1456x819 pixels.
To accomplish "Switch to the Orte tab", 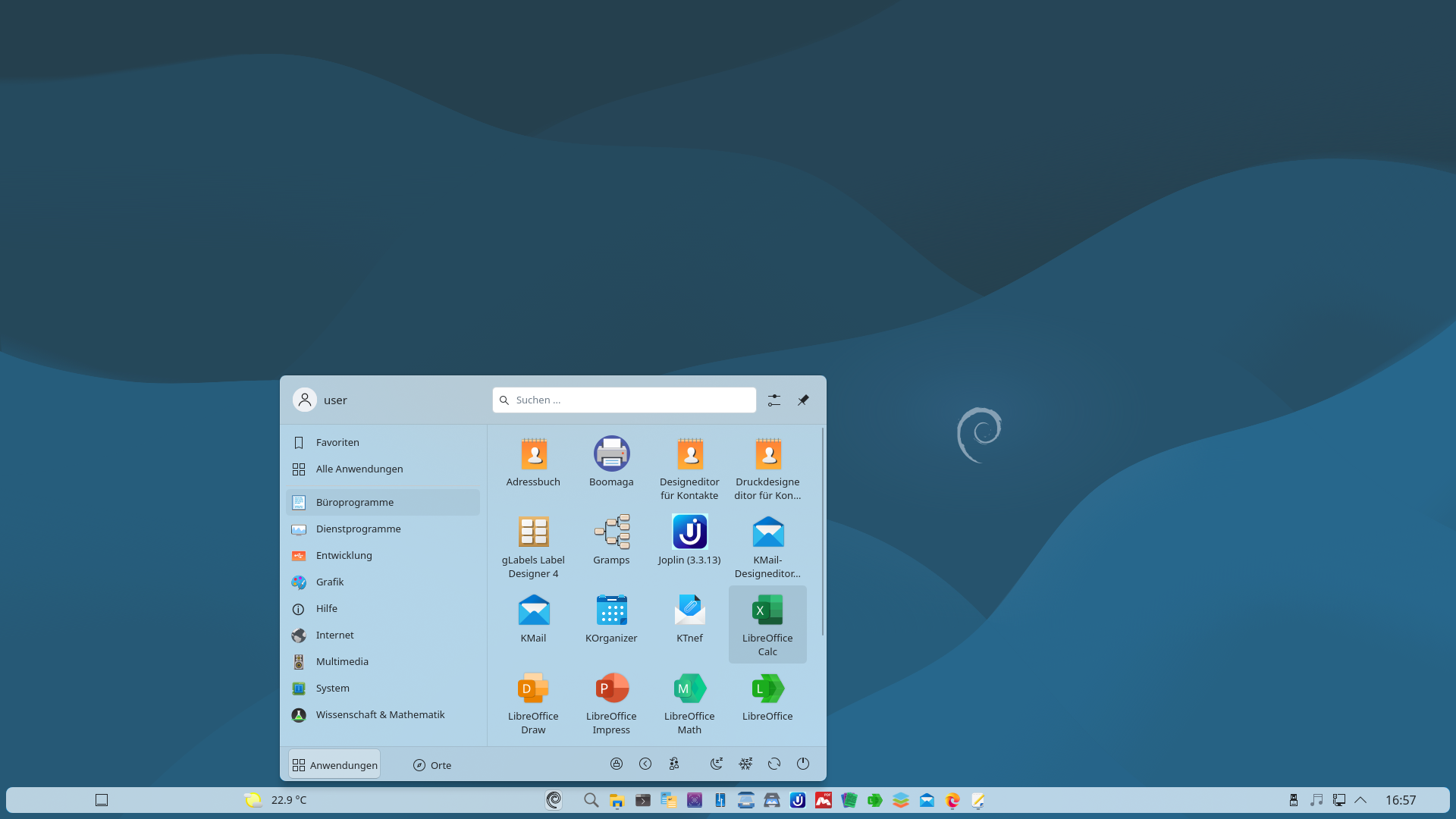I will tap(432, 764).
